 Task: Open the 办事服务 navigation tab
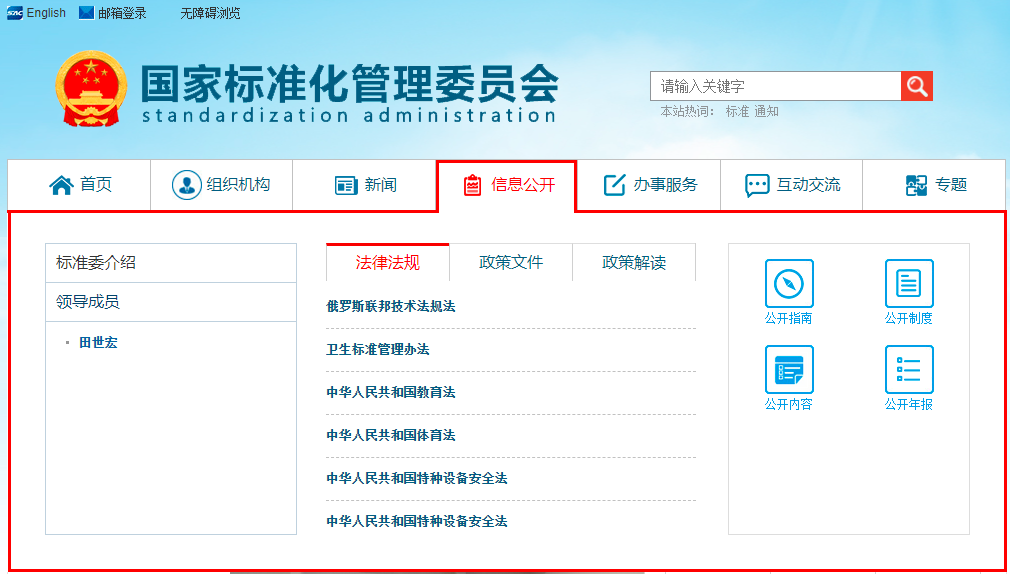point(650,185)
